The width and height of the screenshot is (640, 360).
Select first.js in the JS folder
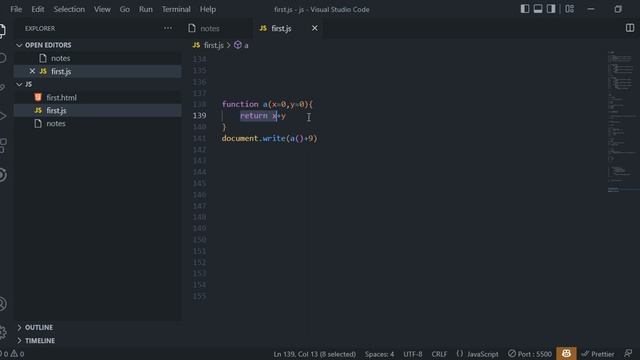[56, 110]
